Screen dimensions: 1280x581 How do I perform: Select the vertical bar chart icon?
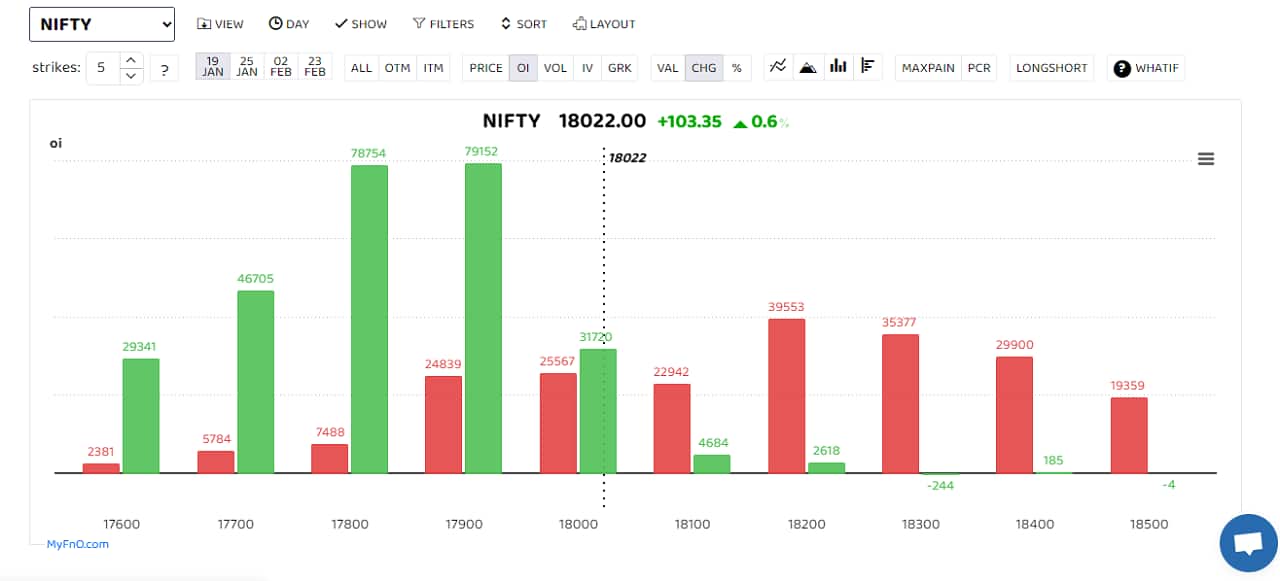click(x=838, y=66)
